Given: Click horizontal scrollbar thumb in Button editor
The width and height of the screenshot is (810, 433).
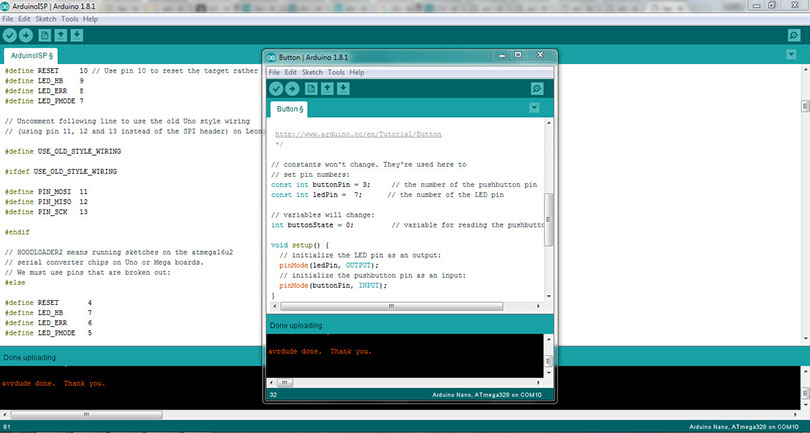Looking at the screenshot, I should [392, 306].
